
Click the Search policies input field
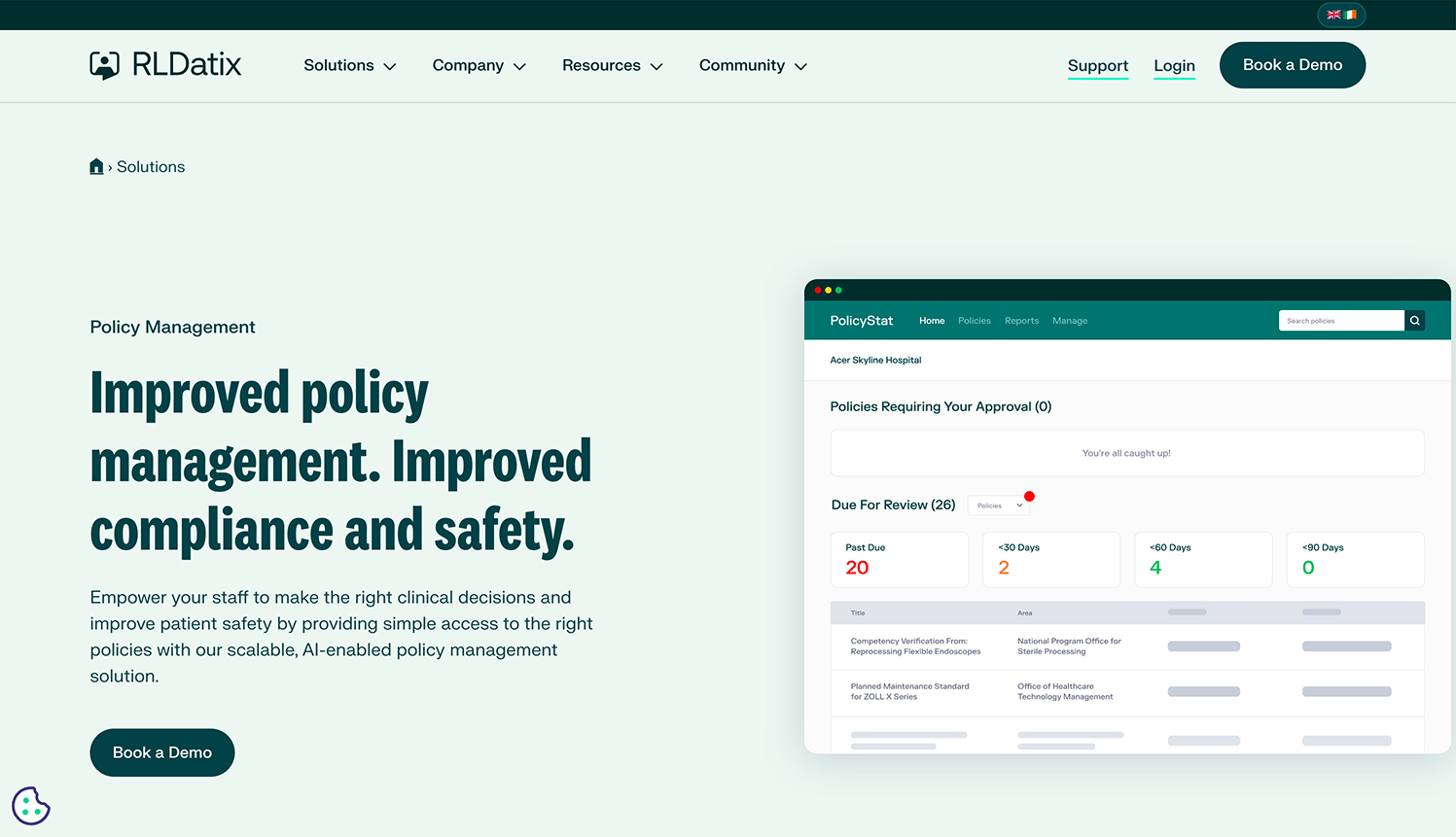1340,321
